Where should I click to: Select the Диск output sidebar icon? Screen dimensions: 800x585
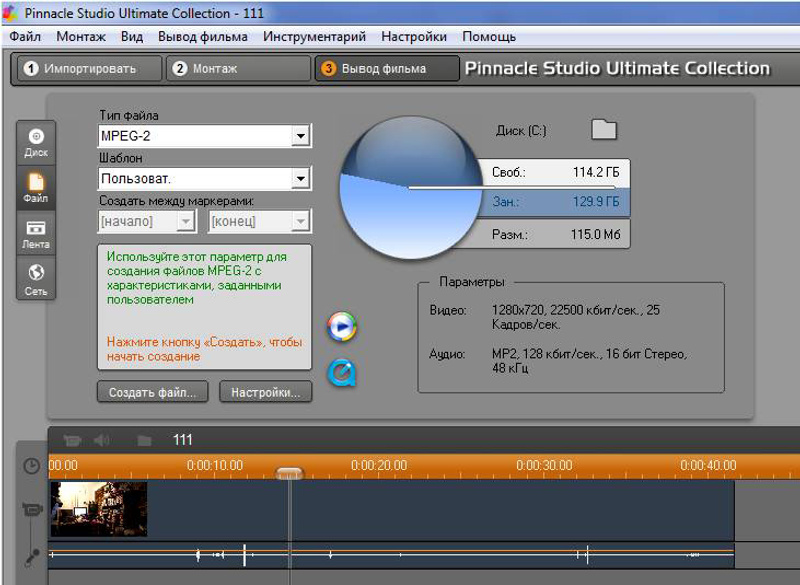[36, 142]
